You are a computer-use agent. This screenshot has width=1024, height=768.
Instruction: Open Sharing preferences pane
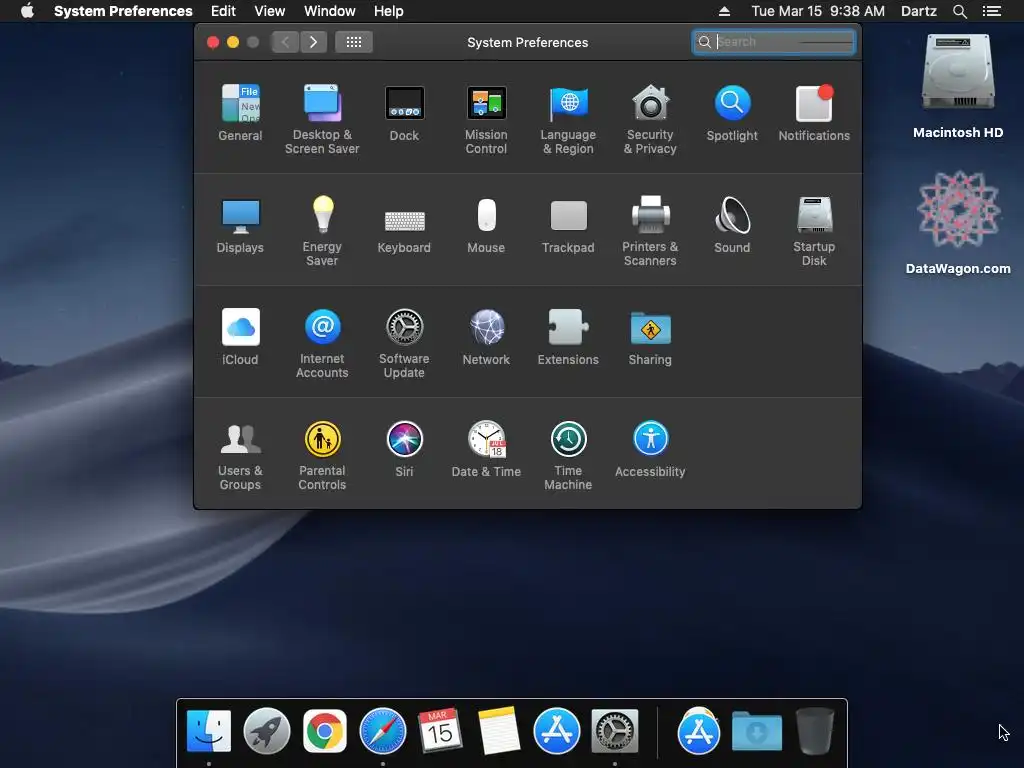point(650,337)
